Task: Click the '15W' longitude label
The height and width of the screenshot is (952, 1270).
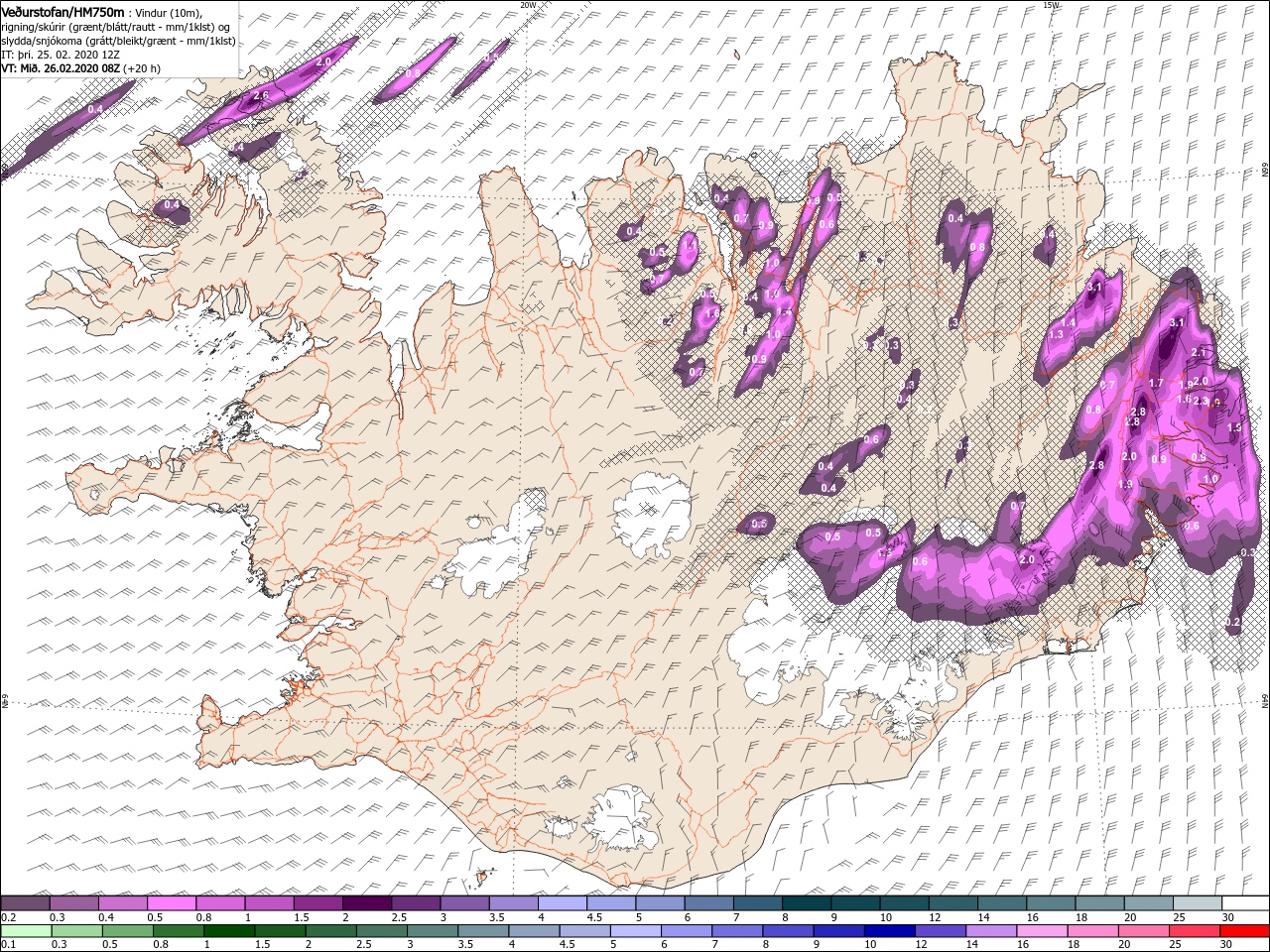Action: 1051,5
